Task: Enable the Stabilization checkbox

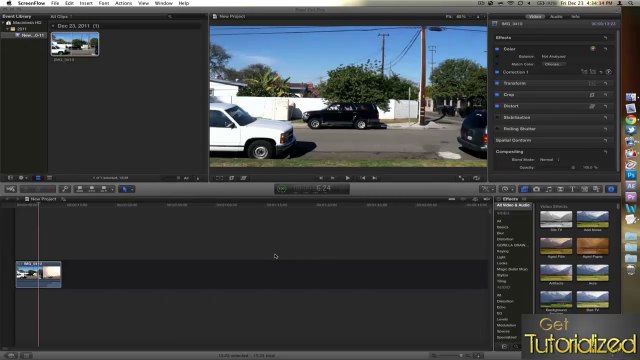Action: coord(497,118)
